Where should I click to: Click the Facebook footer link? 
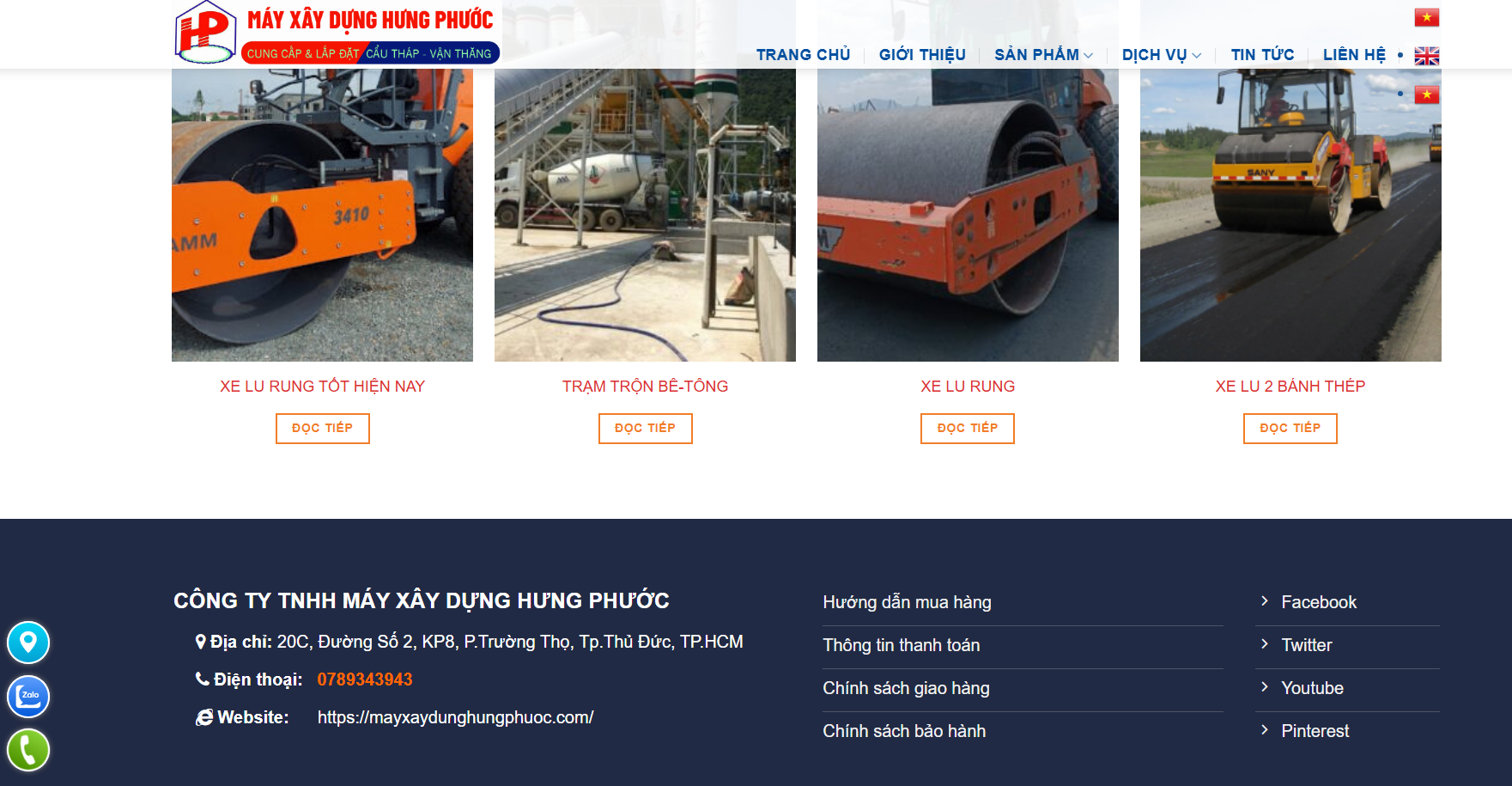tap(1319, 602)
